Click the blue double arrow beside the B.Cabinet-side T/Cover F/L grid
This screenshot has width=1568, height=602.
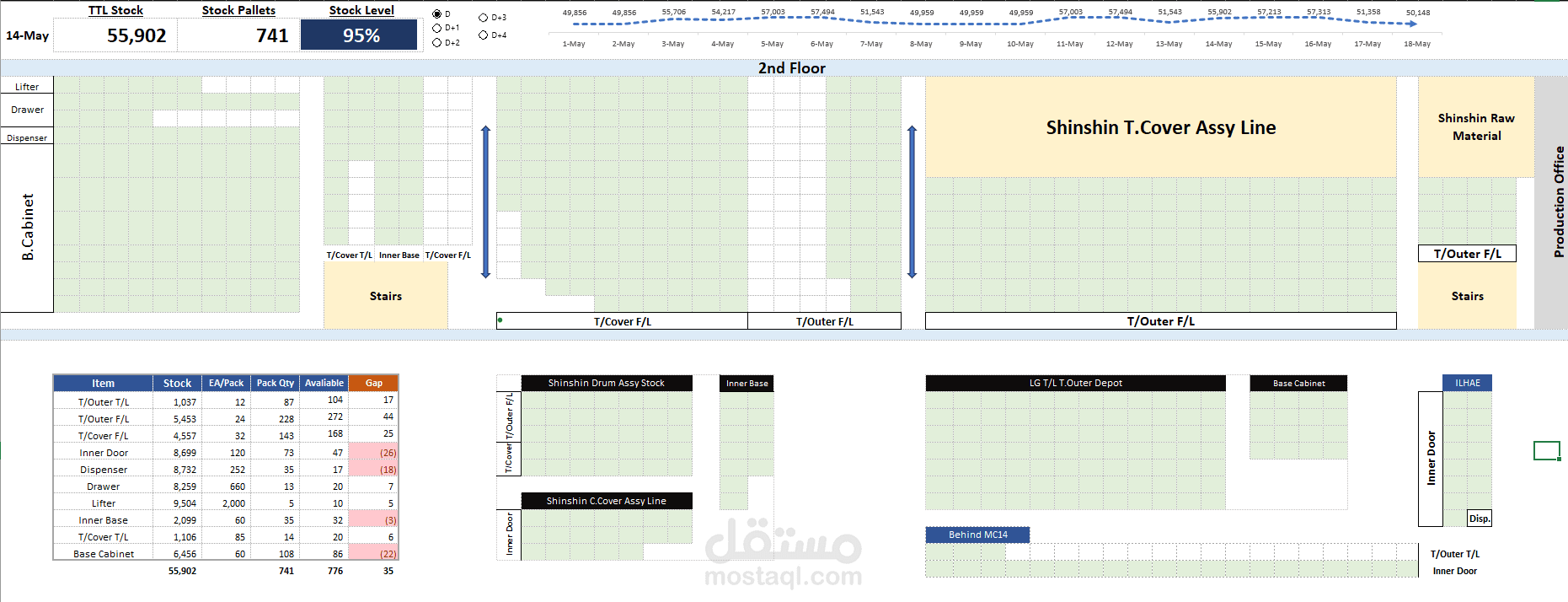(485, 202)
